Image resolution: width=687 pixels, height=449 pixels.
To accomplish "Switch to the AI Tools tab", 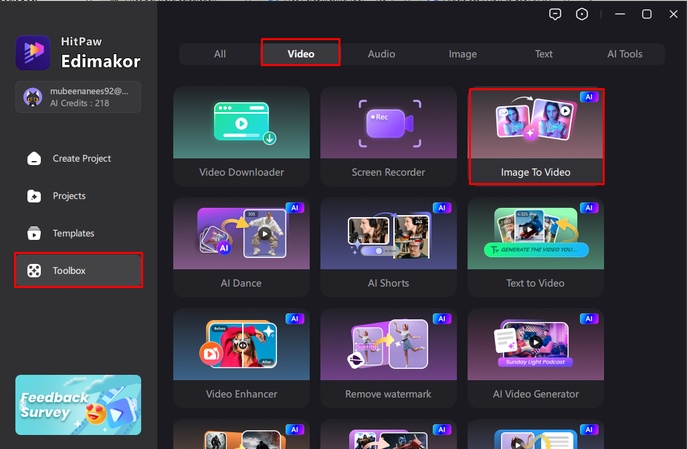I will pyautogui.click(x=624, y=54).
